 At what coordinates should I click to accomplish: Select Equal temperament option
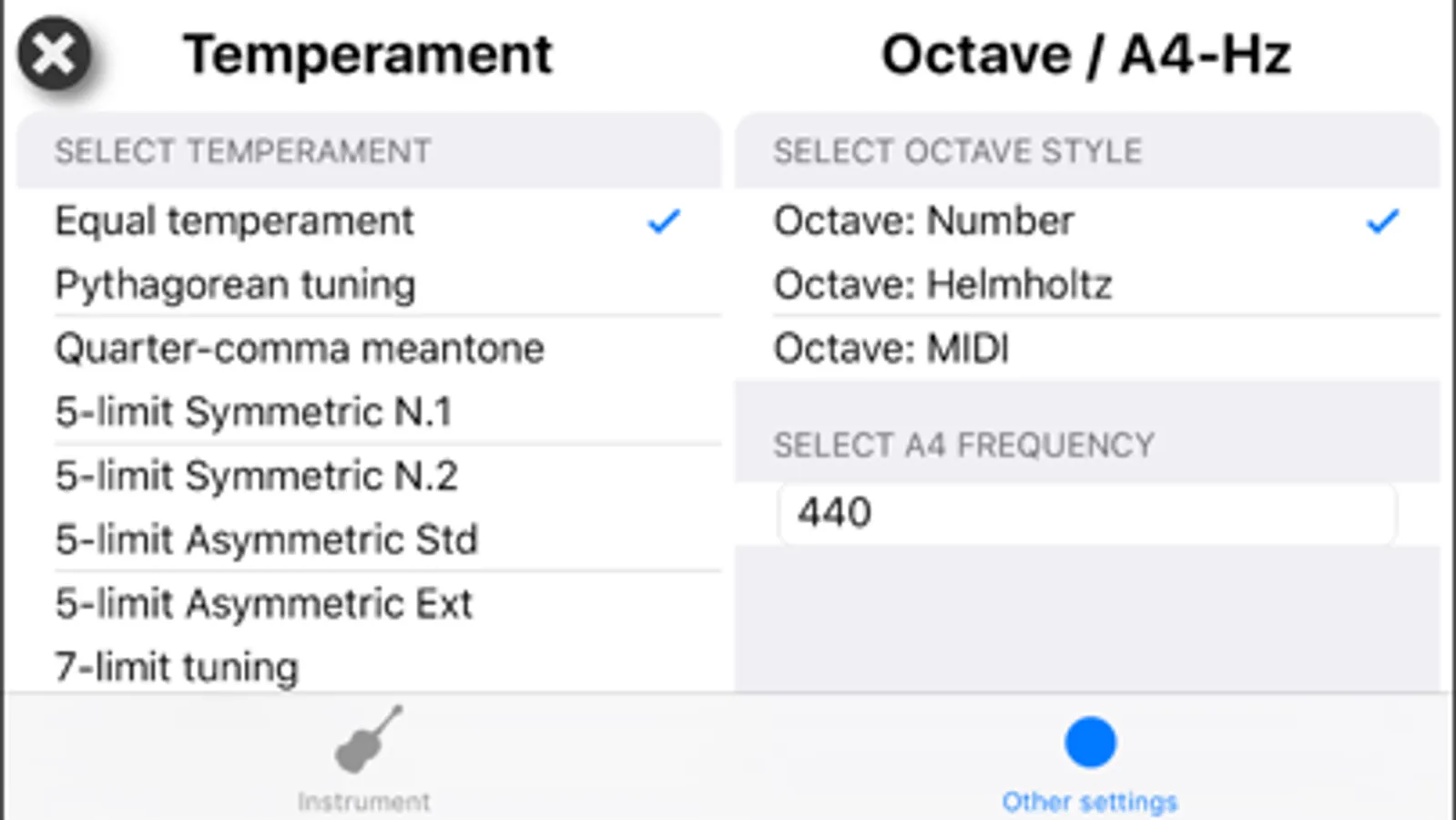(369, 220)
